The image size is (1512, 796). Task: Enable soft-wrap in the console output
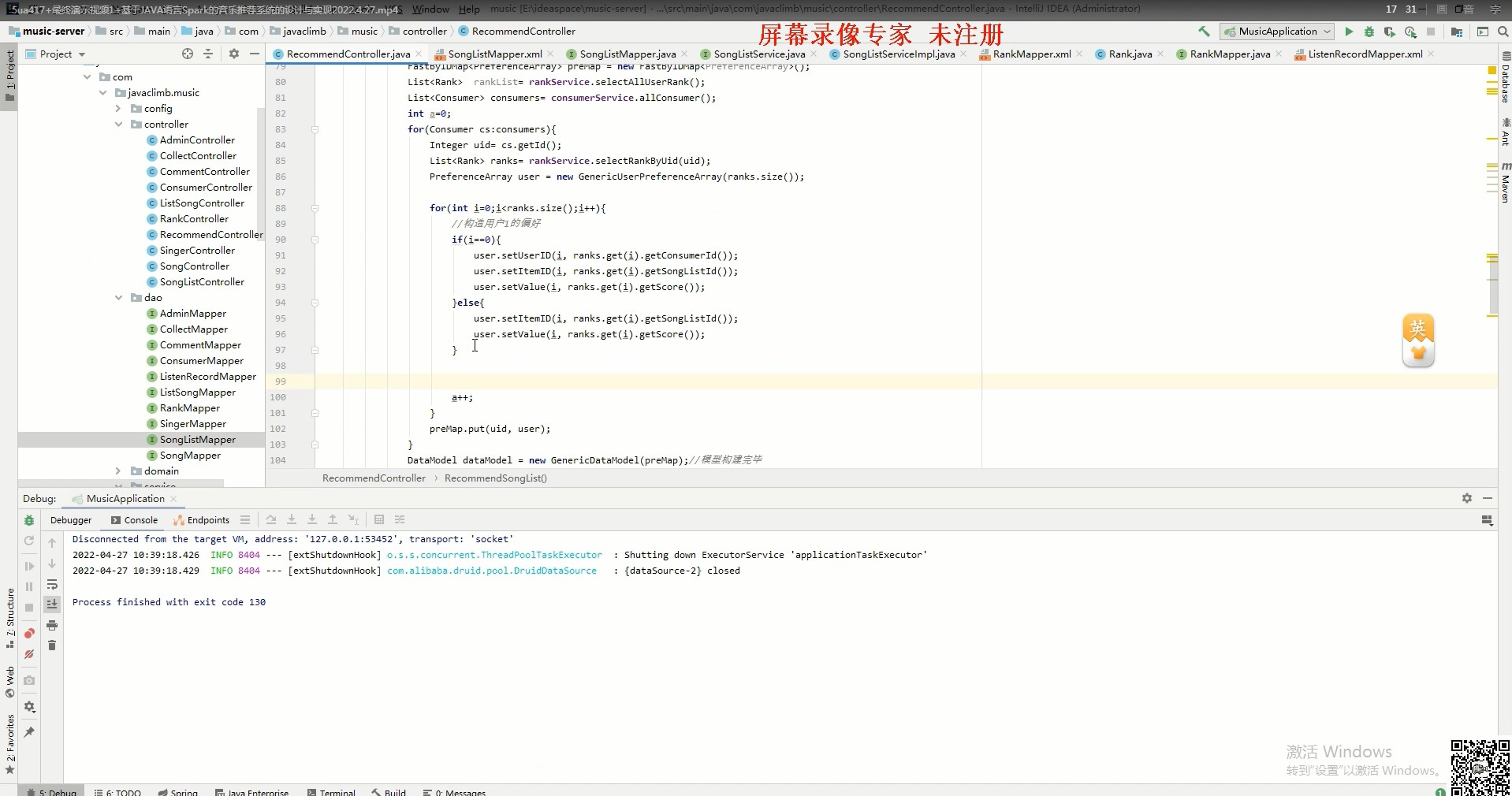click(52, 586)
